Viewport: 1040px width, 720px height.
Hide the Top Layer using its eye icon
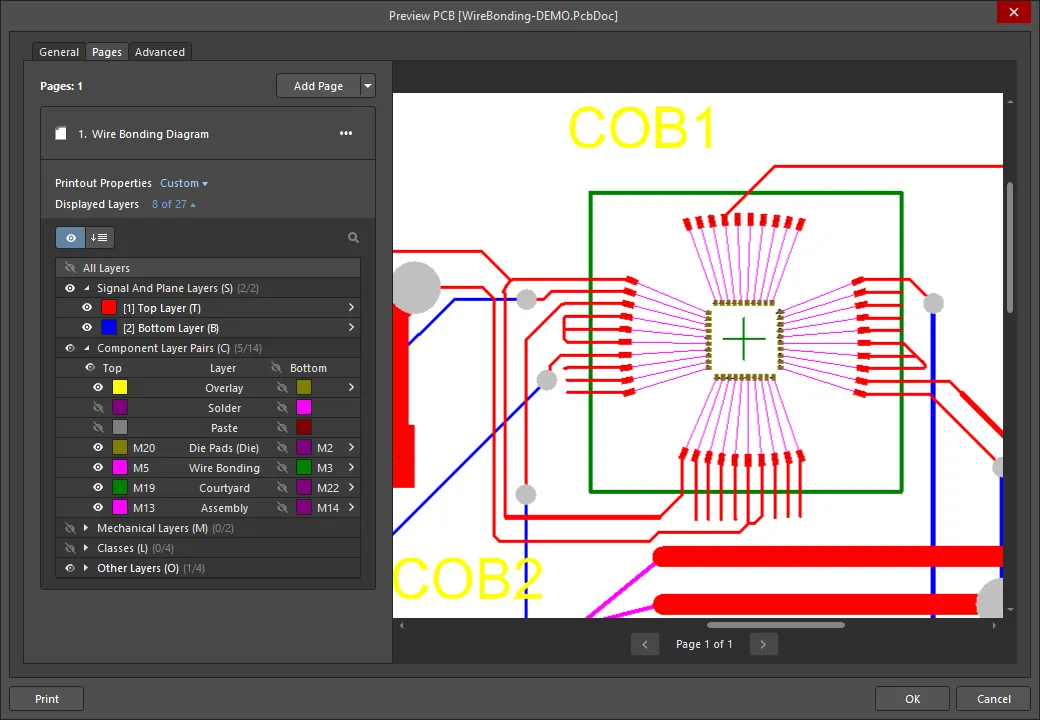point(87,308)
